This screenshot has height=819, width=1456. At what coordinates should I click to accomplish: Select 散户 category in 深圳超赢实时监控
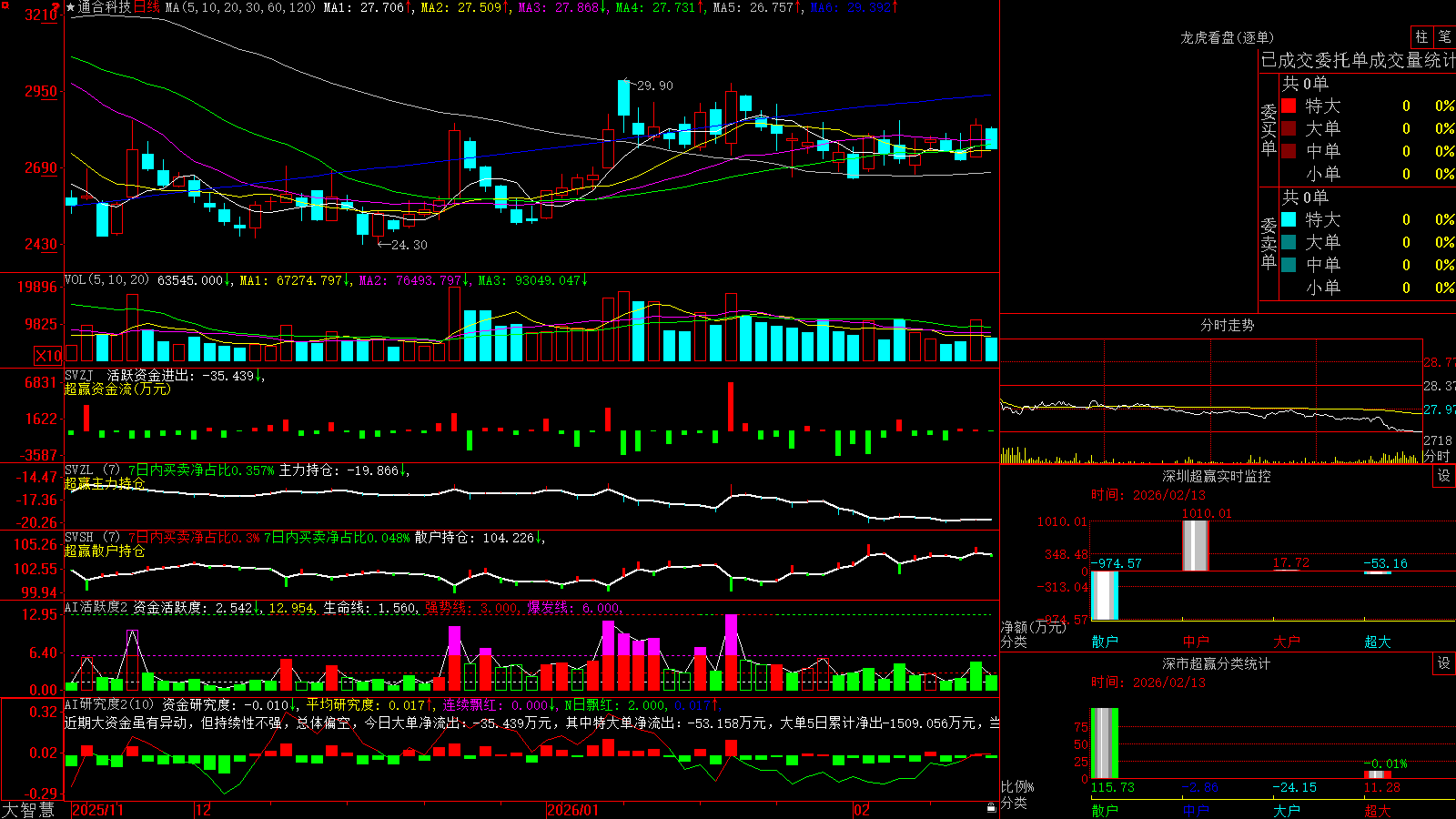click(1105, 642)
